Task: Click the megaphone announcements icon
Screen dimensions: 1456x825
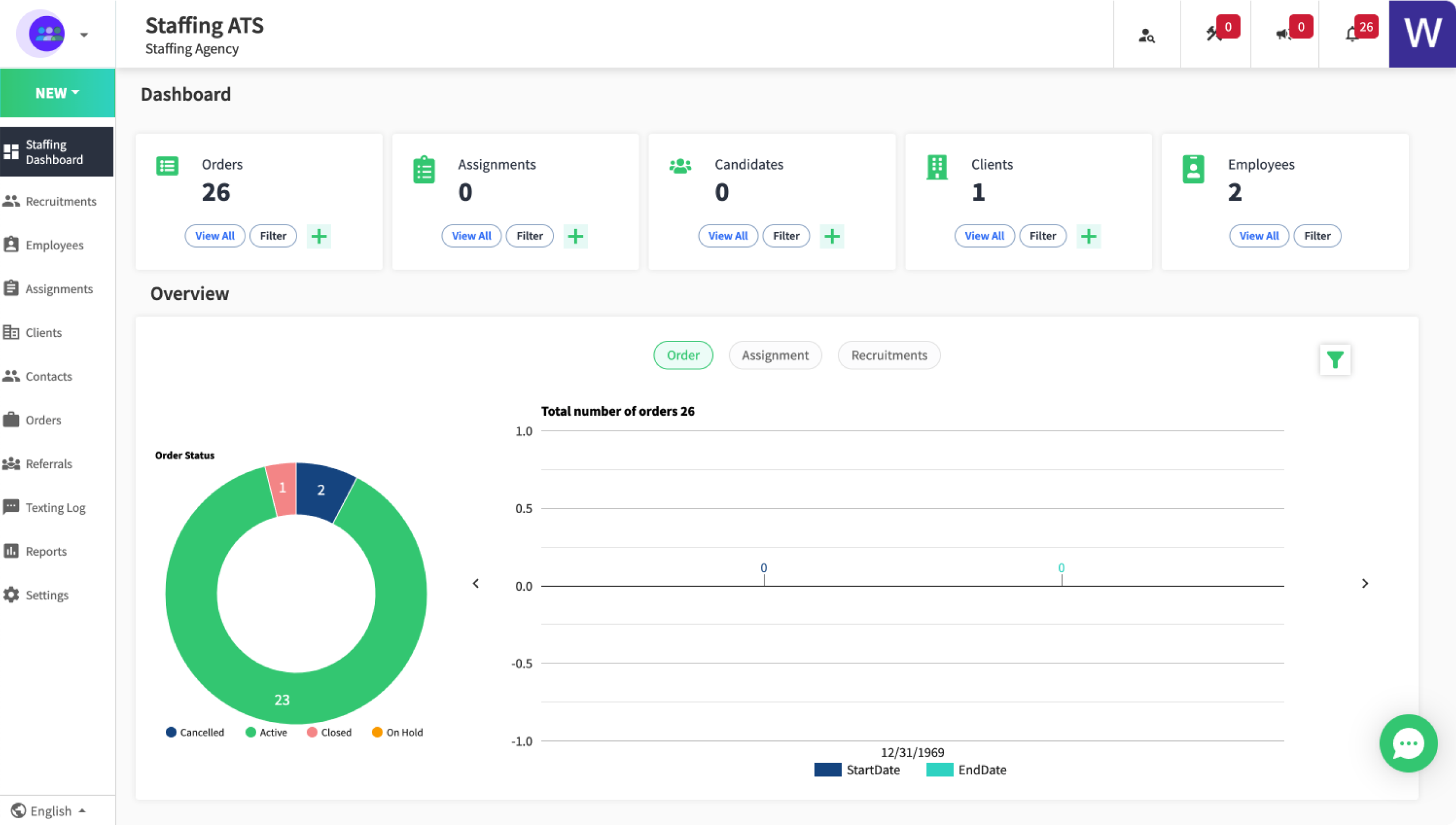Action: tap(1282, 35)
